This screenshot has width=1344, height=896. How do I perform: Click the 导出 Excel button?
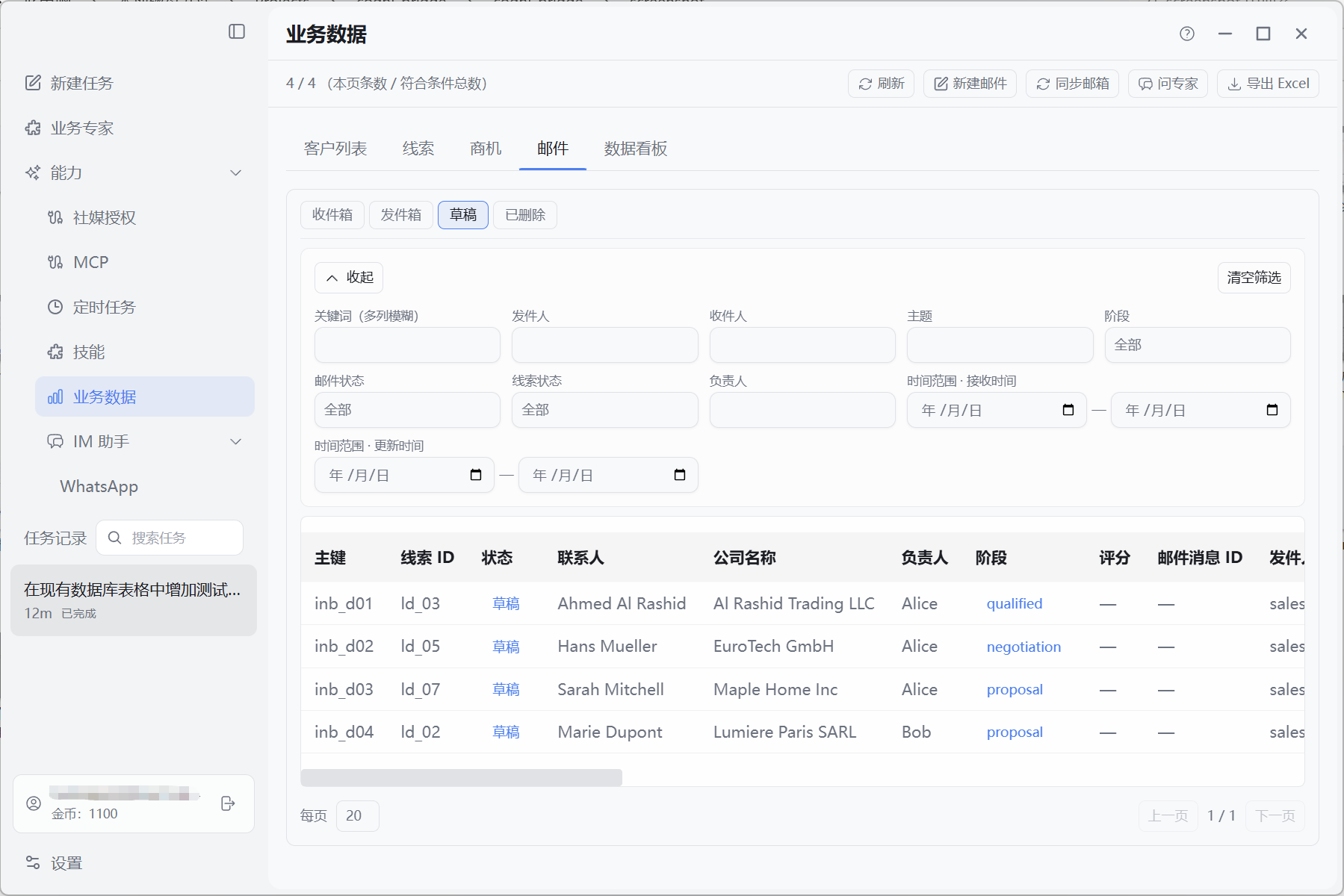coord(1268,84)
